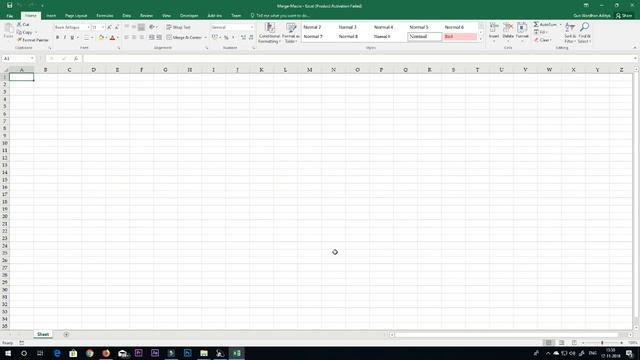Switch to Page Break Preview in status bar
This screenshot has width=640, height=360.
click(574, 342)
